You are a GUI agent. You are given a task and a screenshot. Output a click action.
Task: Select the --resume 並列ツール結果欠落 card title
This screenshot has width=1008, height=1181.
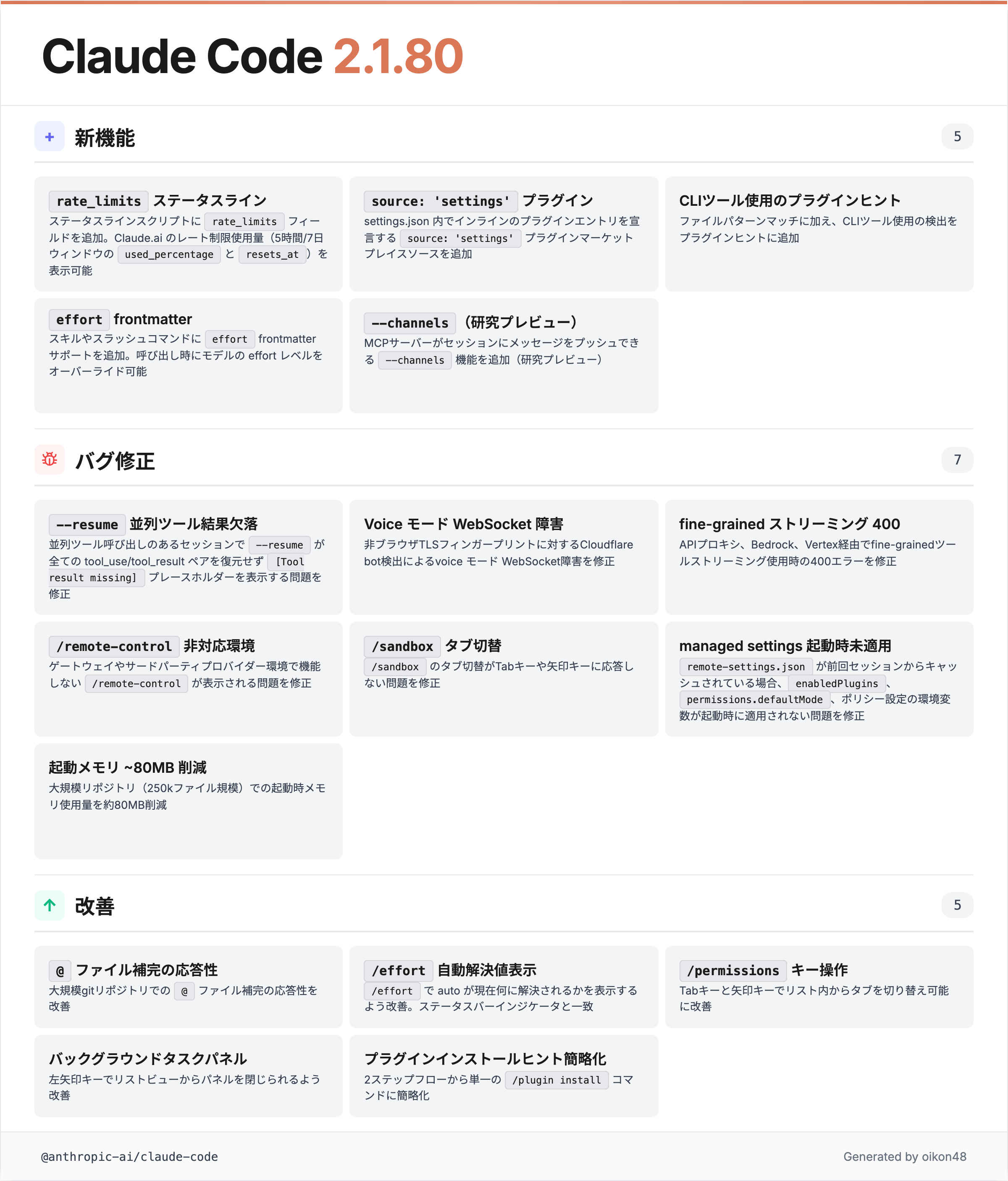pos(153,525)
